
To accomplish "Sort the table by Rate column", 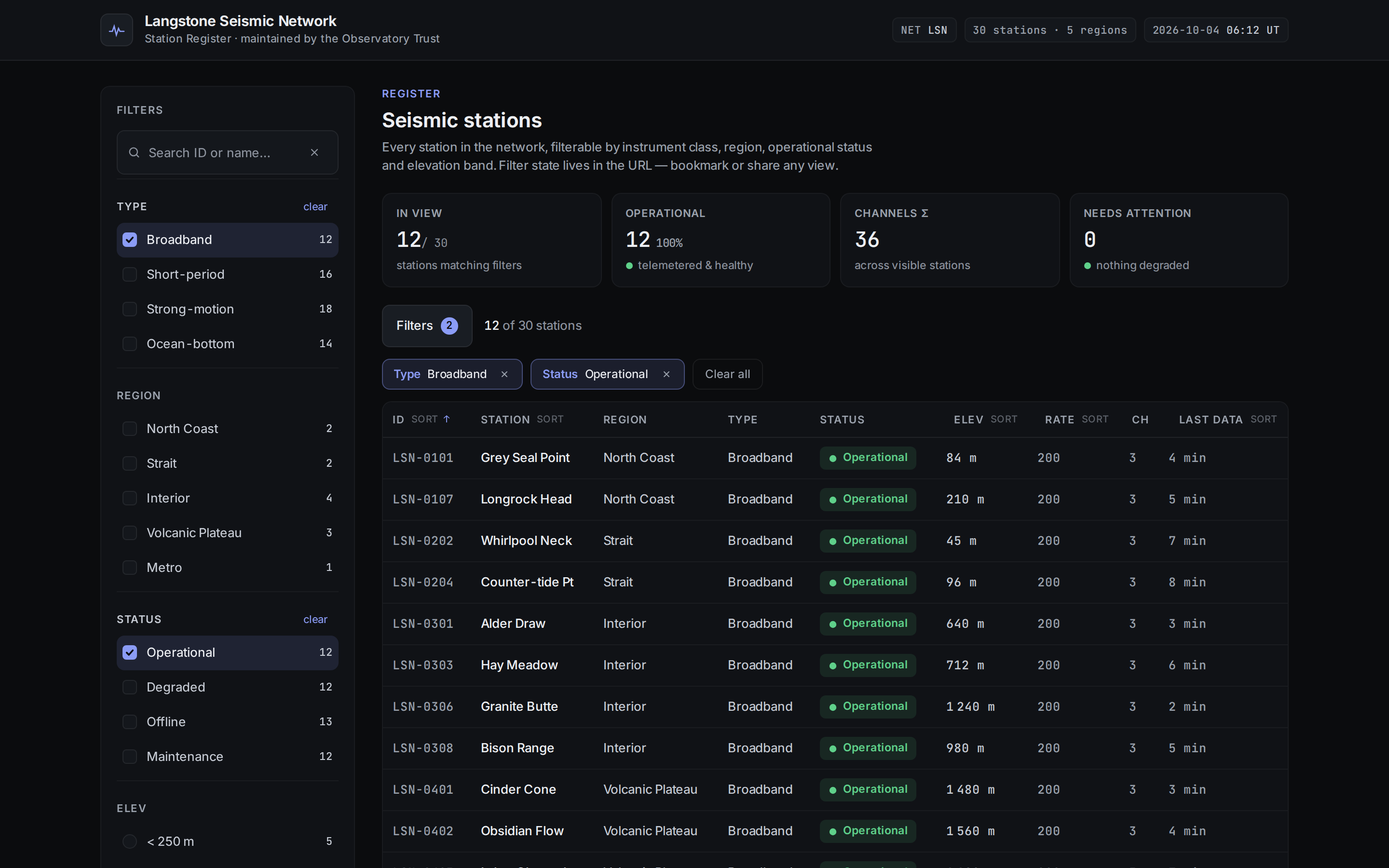I will coord(1094,419).
